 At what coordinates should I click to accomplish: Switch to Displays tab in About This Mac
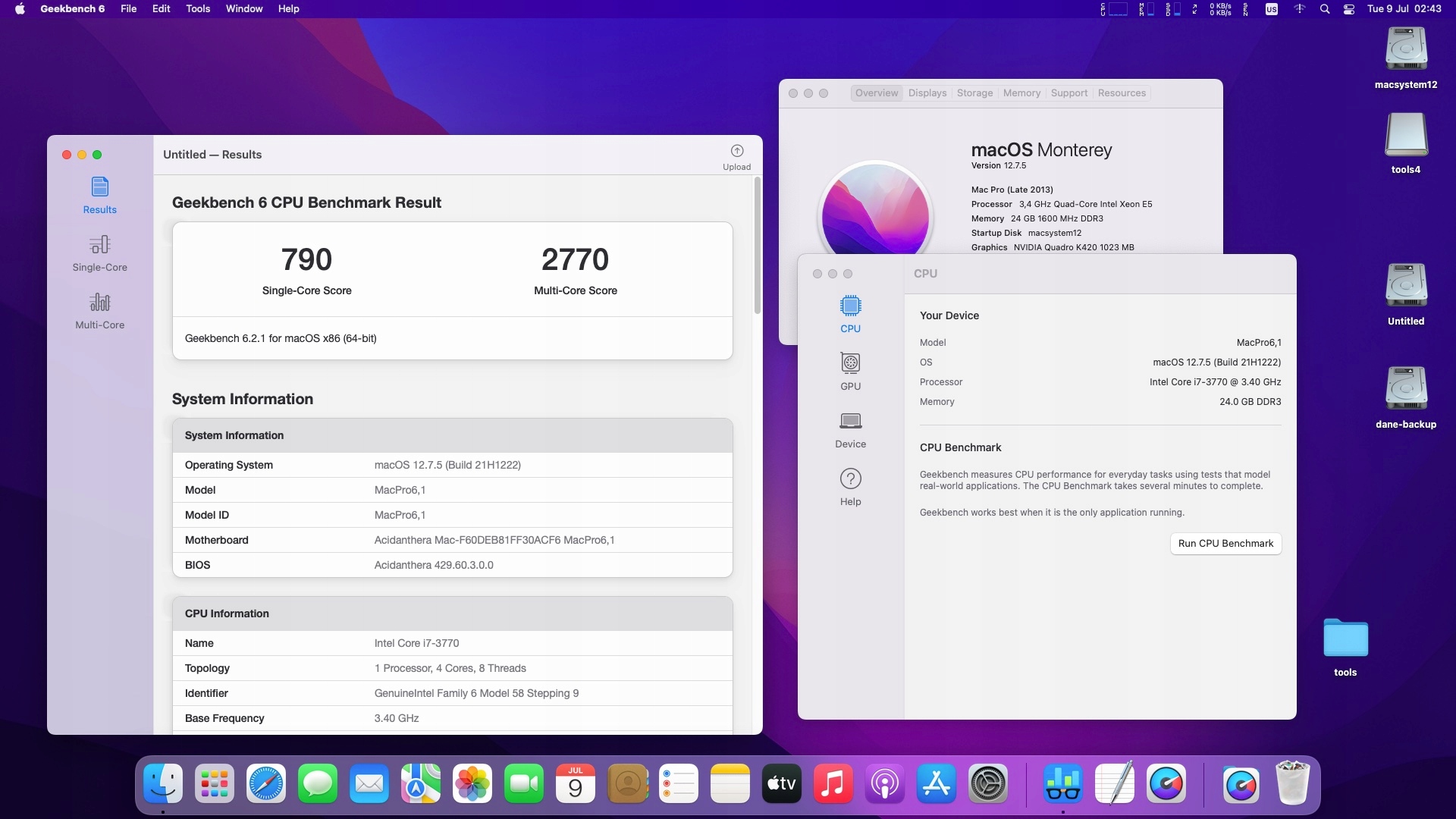(927, 93)
